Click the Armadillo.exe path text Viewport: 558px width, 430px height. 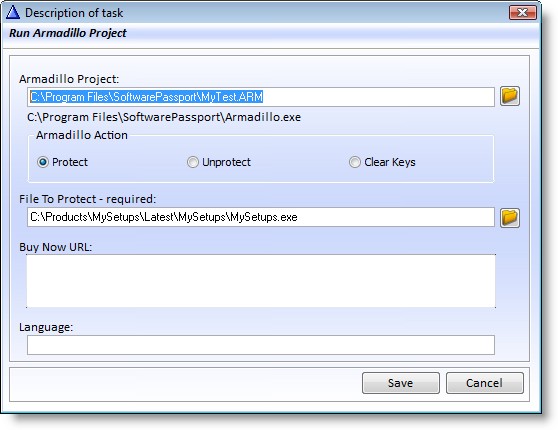click(x=164, y=117)
